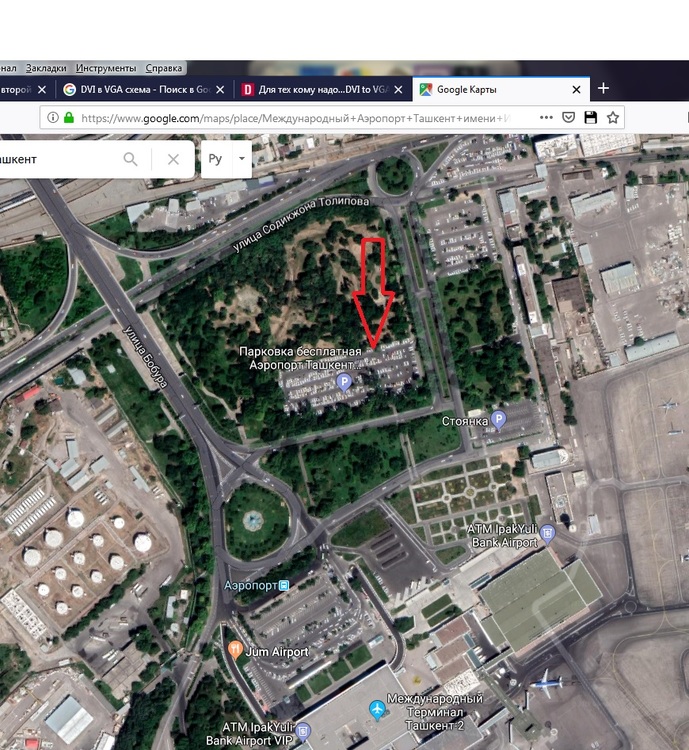This screenshot has height=750, width=689.
Task: Open the Инструменты menu
Action: (x=106, y=68)
